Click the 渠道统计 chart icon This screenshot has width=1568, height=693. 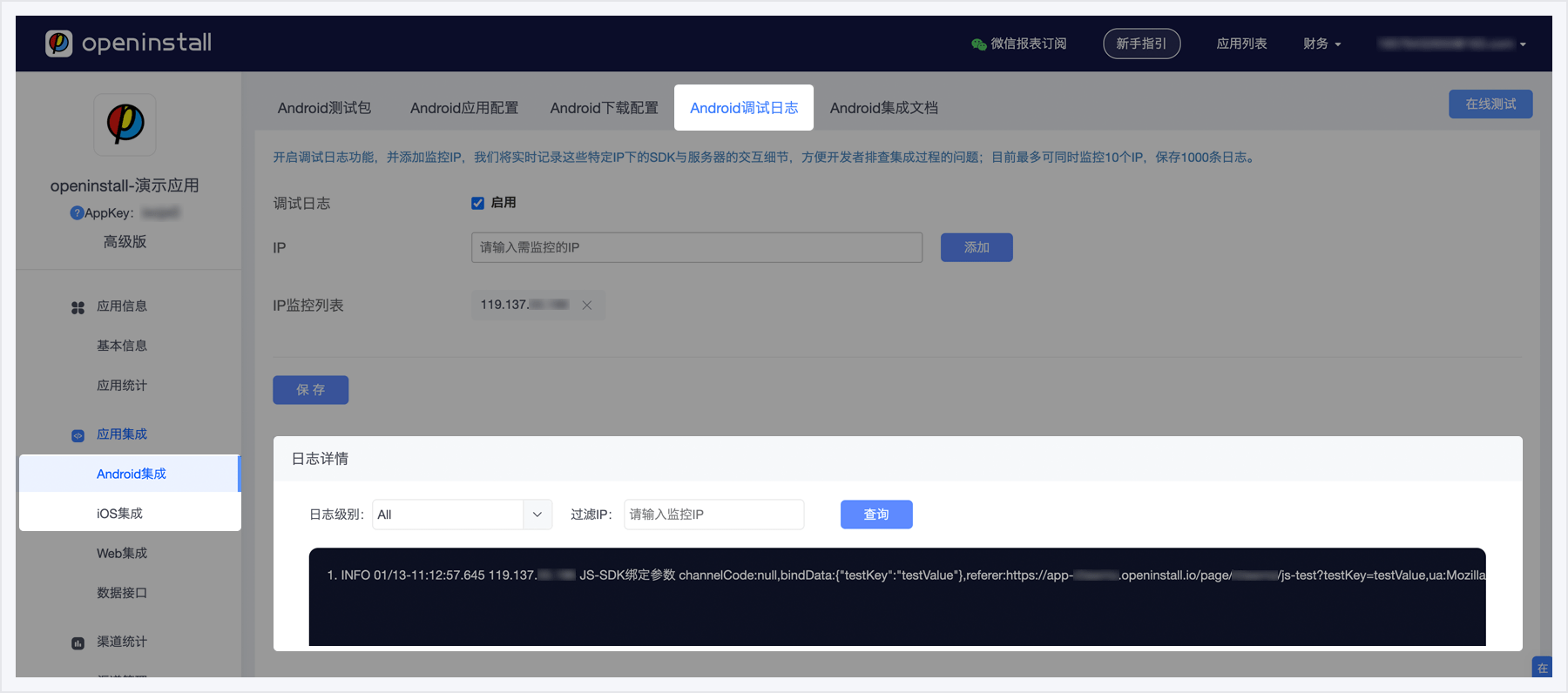78,643
